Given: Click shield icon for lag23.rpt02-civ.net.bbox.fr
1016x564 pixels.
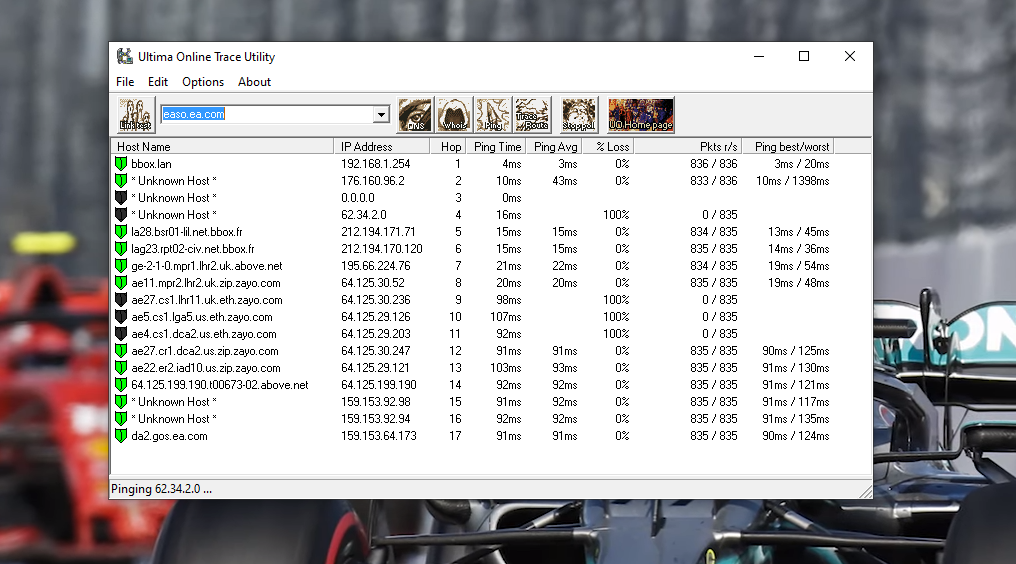Looking at the screenshot, I should click(121, 248).
